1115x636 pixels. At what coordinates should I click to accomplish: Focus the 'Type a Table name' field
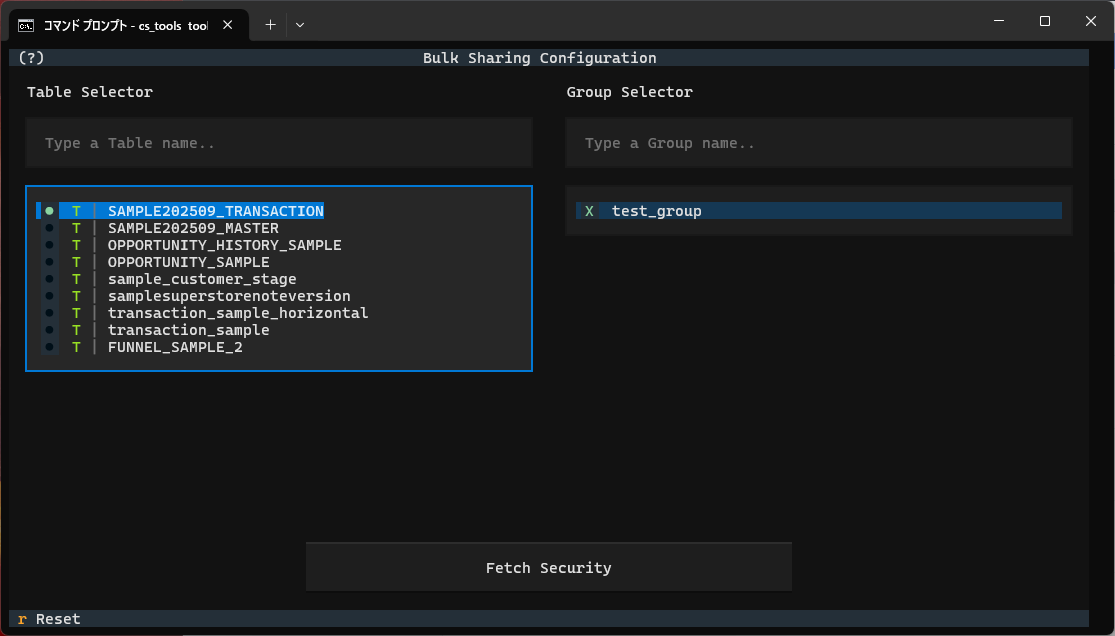click(279, 143)
